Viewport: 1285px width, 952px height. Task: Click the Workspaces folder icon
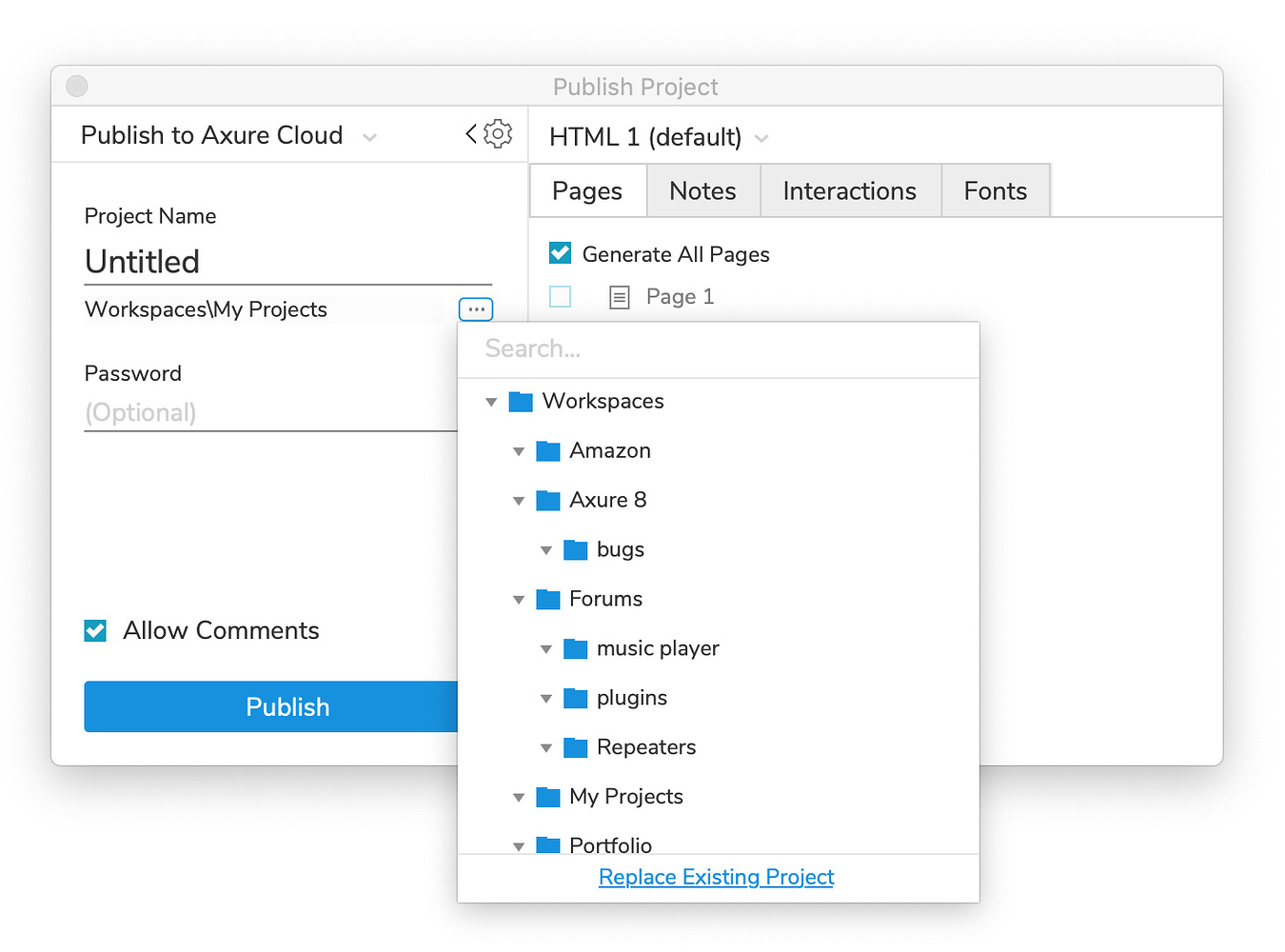[x=521, y=401]
